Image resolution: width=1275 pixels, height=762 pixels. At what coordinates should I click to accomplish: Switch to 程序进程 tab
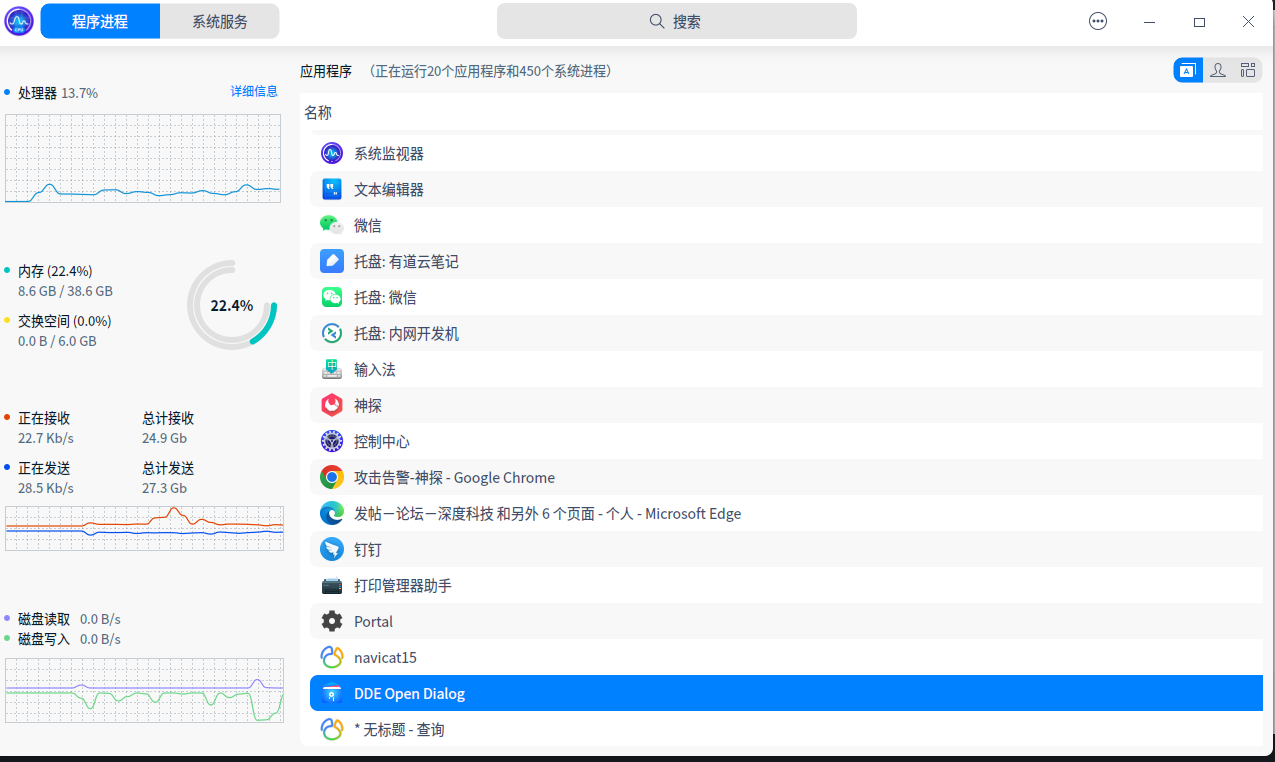pos(100,21)
